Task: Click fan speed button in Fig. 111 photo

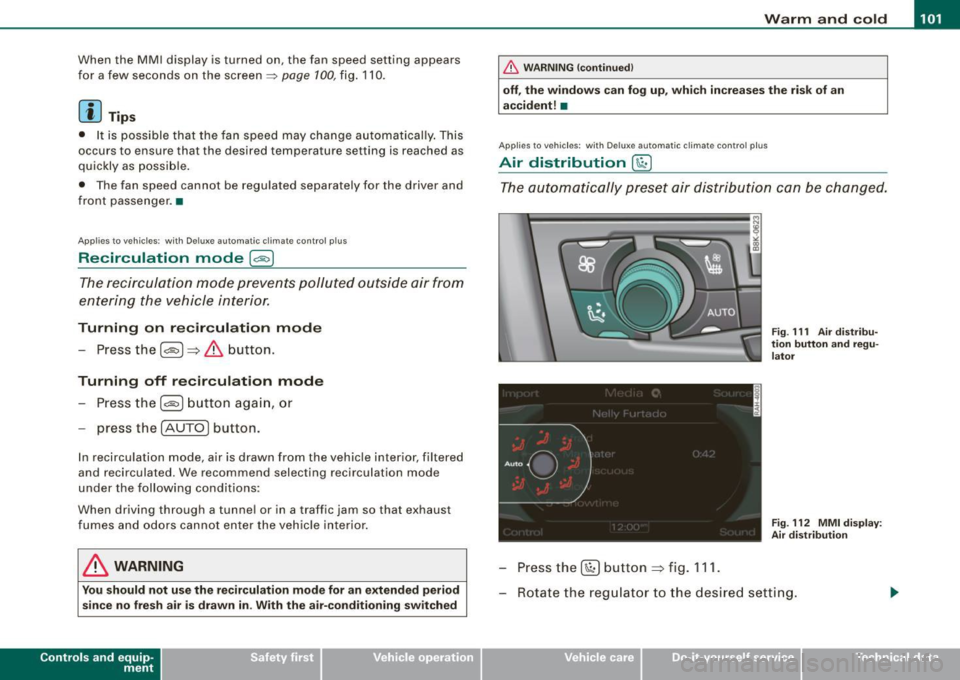Action: click(x=588, y=264)
